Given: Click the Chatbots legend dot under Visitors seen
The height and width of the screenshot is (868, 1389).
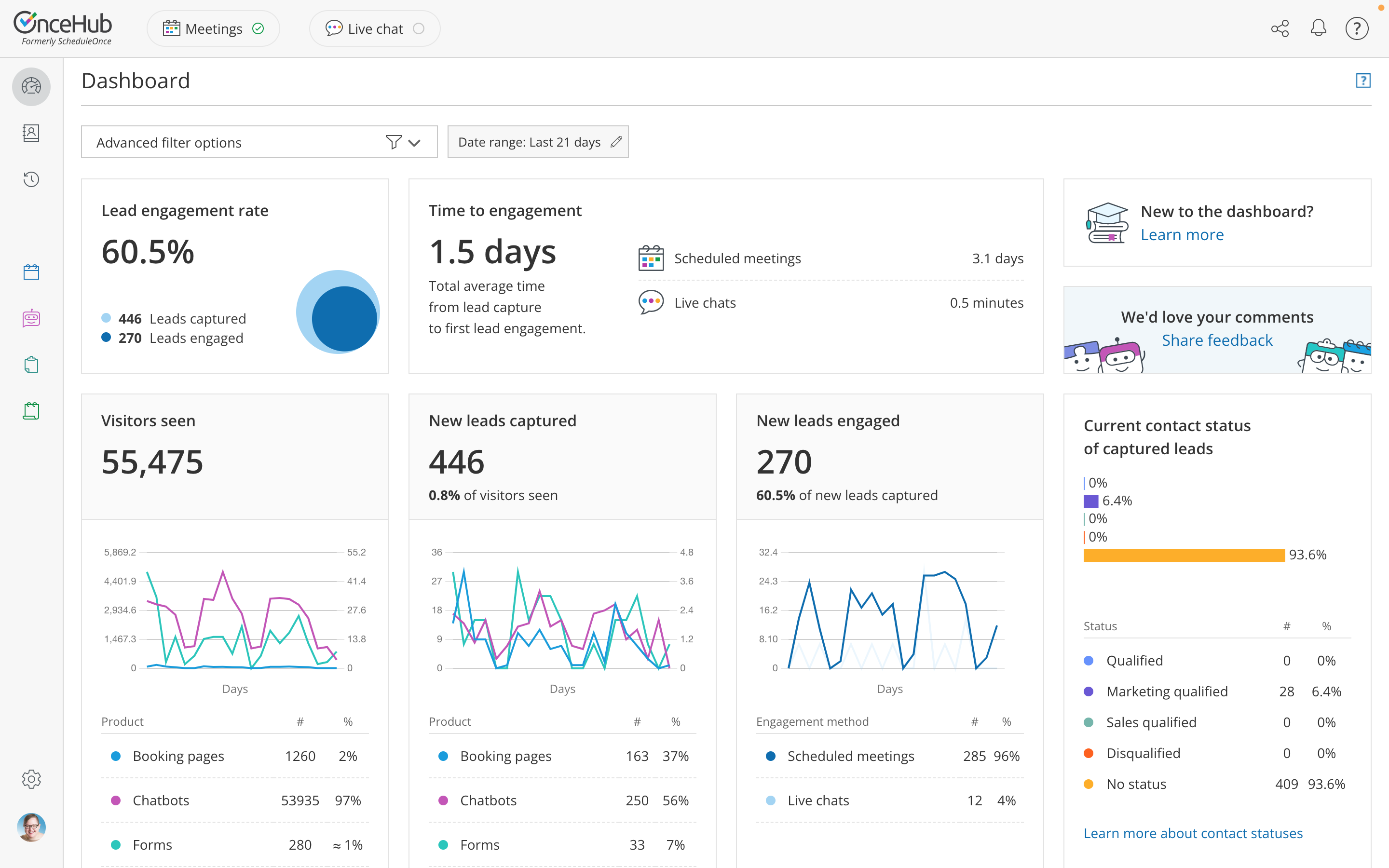Looking at the screenshot, I should (x=116, y=800).
